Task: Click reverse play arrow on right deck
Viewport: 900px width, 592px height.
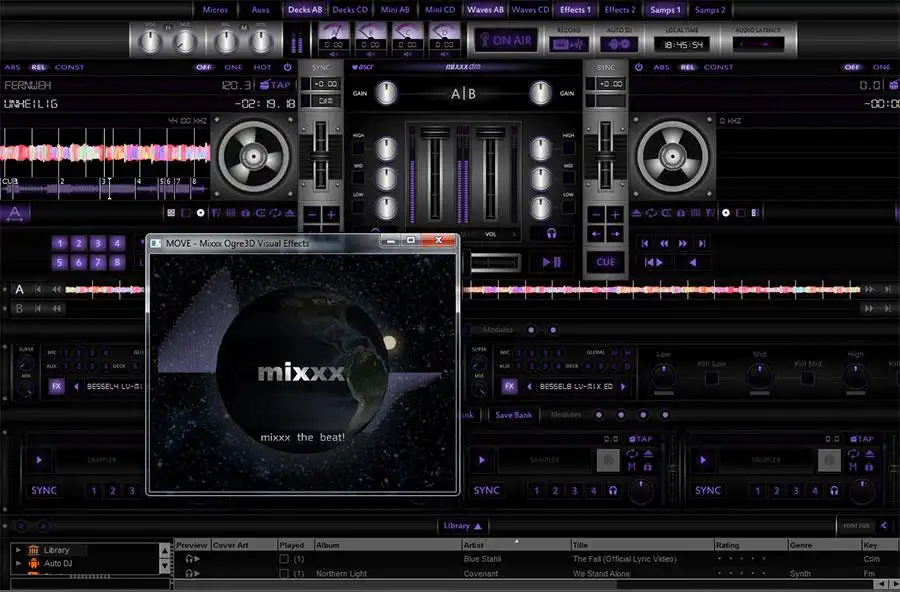Action: (x=692, y=262)
